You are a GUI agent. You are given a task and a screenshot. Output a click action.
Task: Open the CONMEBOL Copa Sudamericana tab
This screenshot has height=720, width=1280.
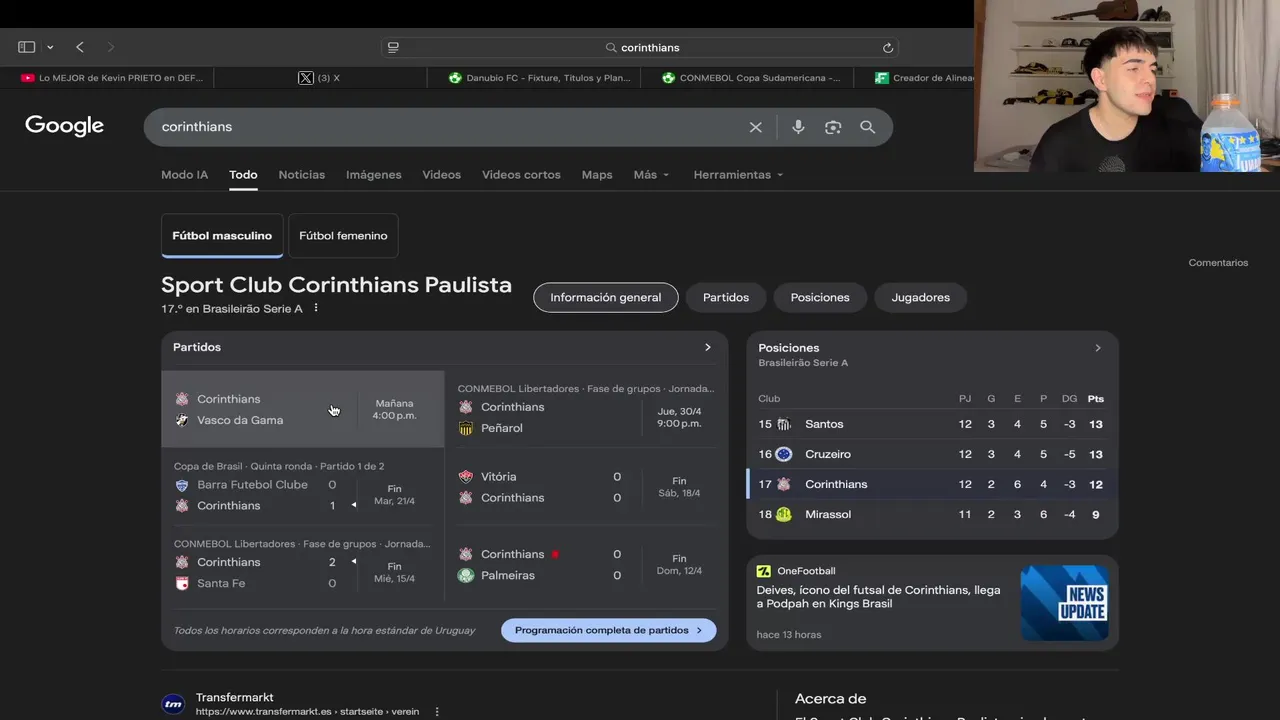(x=750, y=78)
